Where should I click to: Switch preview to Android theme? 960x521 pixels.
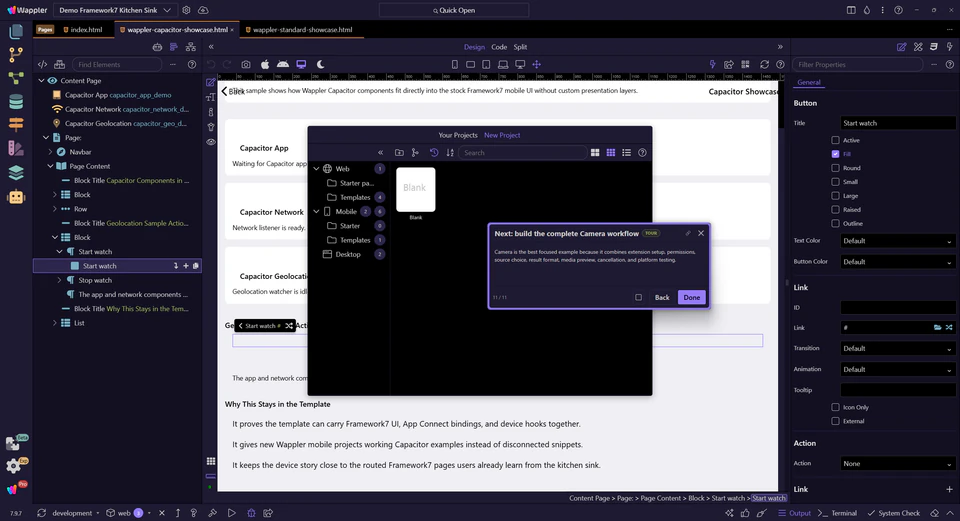tap(283, 64)
